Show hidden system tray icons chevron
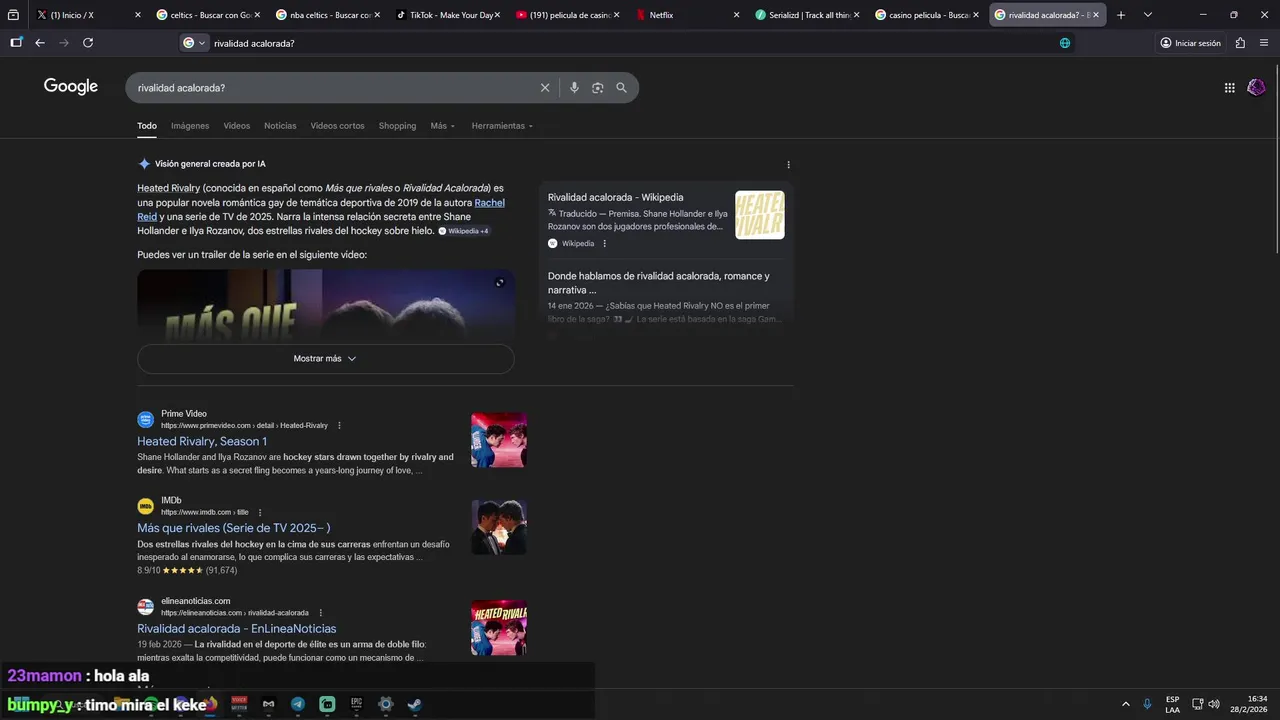The image size is (1280, 720). click(x=1125, y=704)
